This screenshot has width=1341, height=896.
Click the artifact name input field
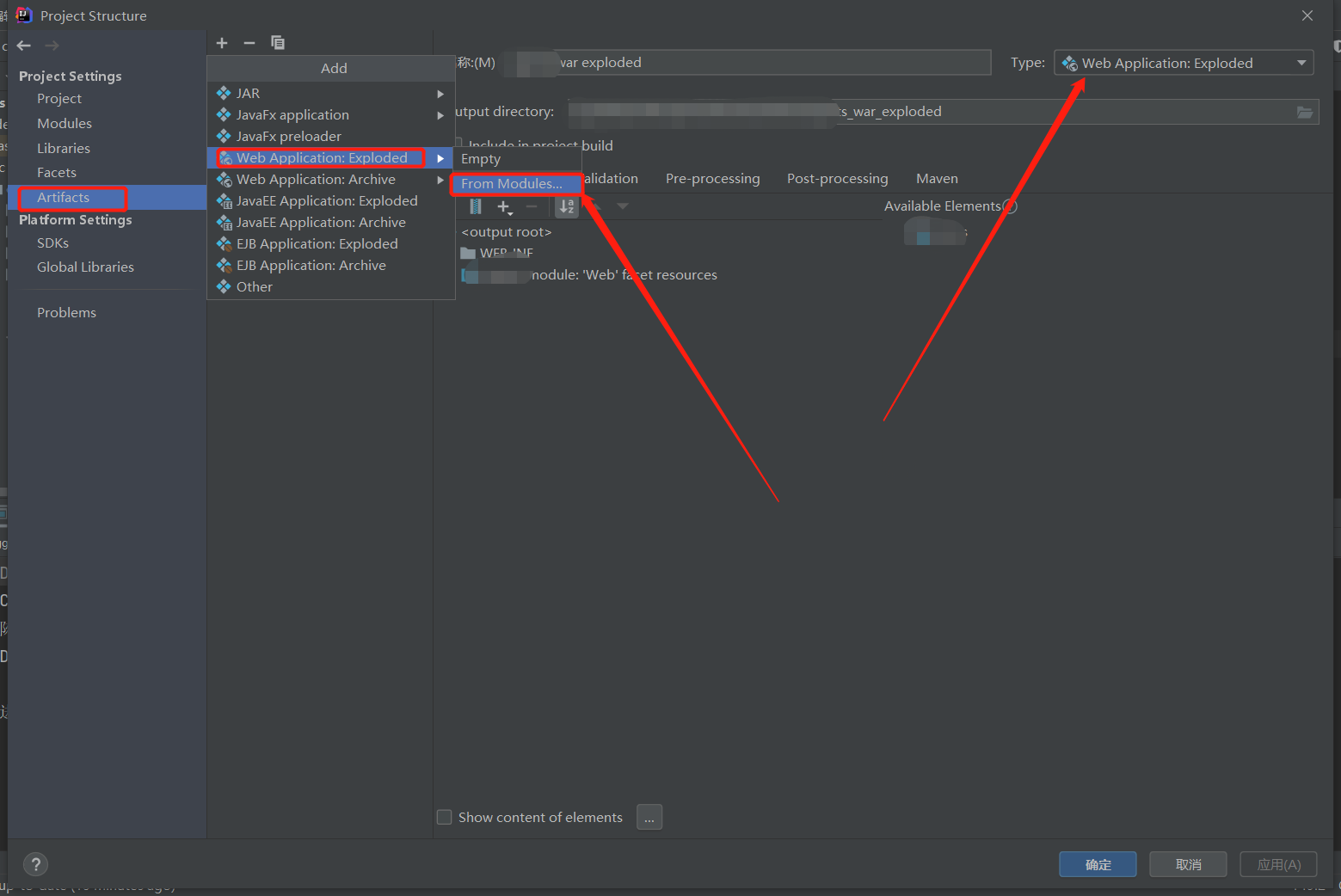click(747, 62)
